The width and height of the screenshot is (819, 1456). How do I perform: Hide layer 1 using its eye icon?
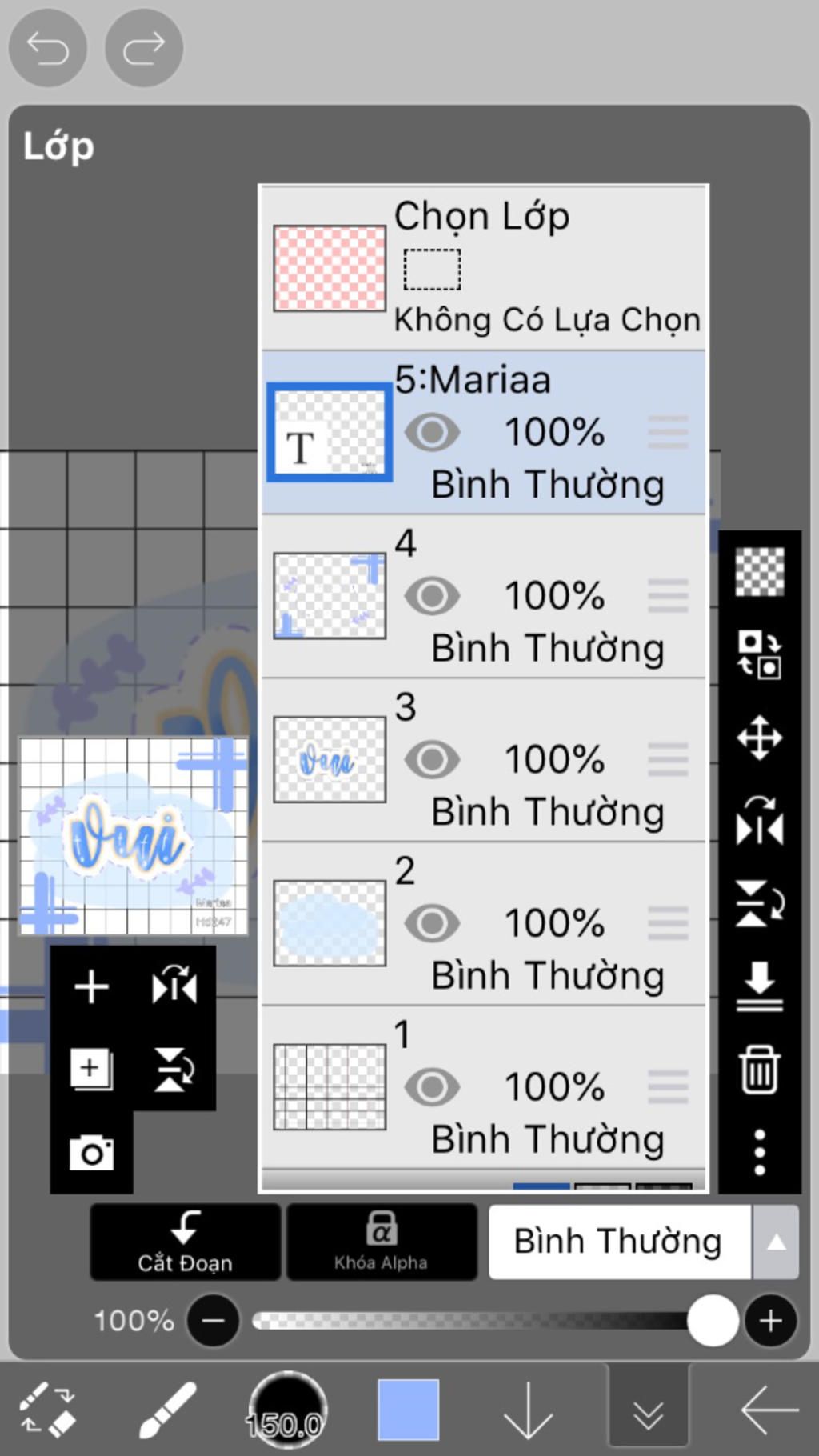point(432,1087)
